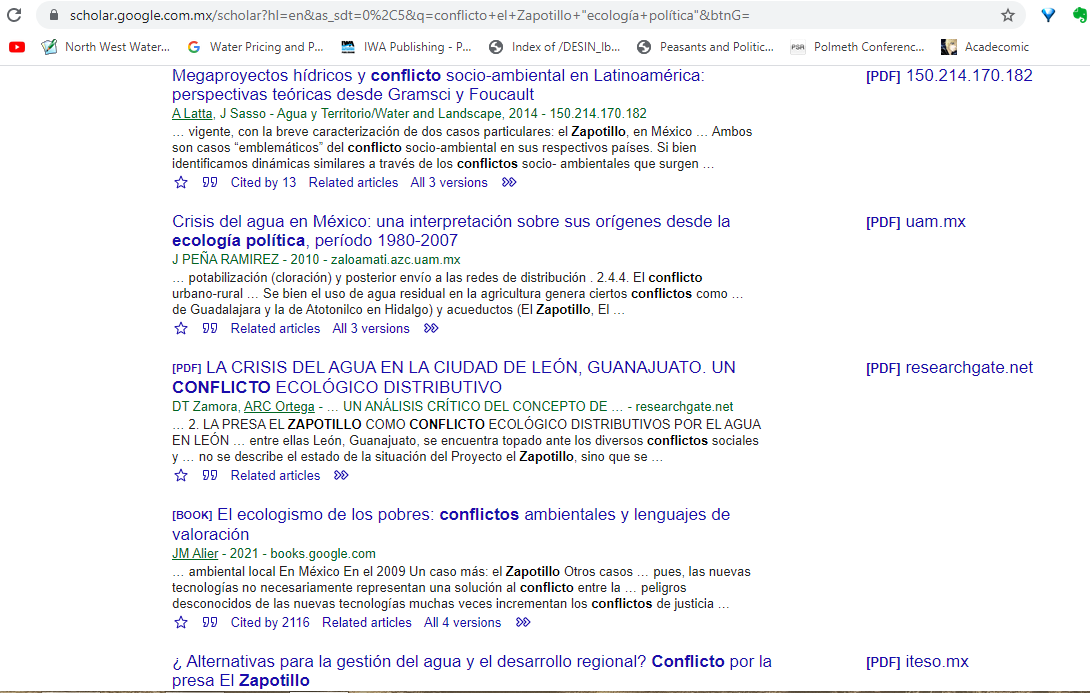Open El ecologismo de los pobres book

coord(451,524)
